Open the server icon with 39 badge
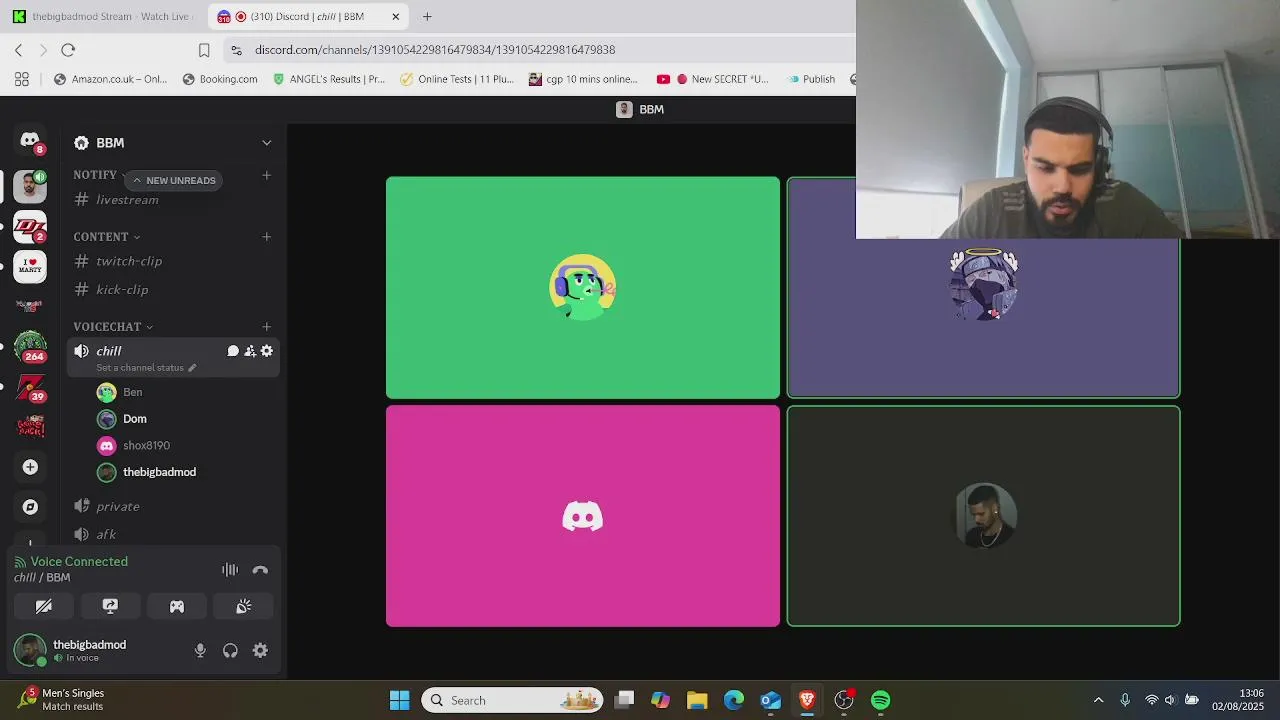Image resolution: width=1280 pixels, height=720 pixels. point(30,387)
